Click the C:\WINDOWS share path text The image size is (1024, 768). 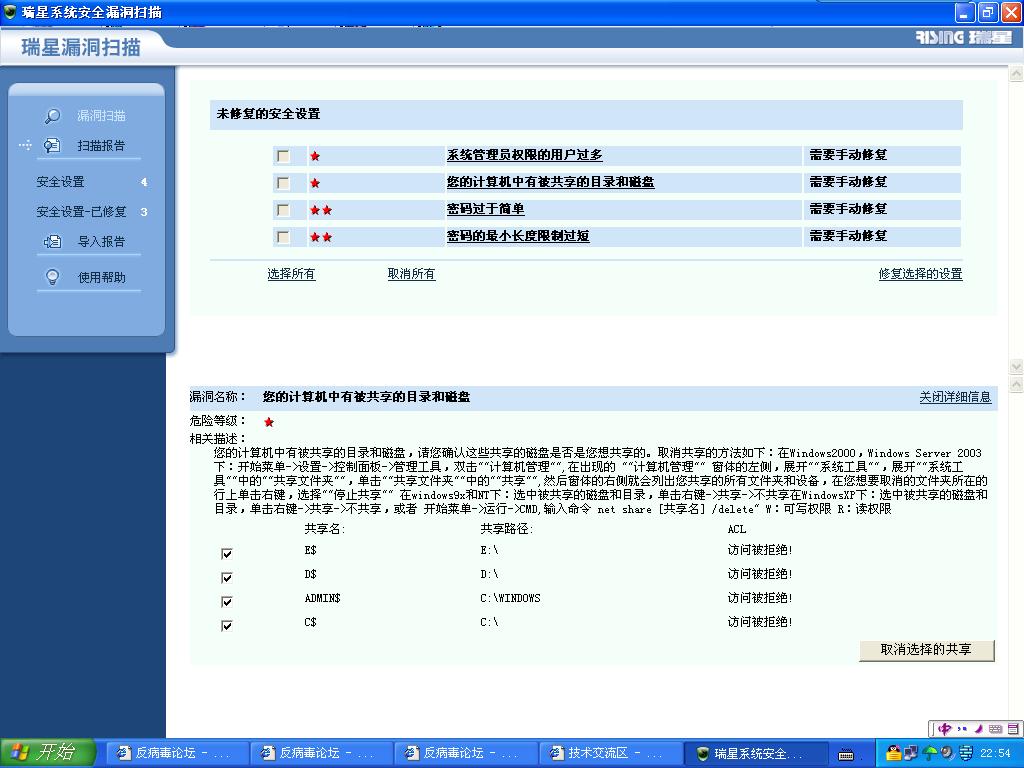(510, 598)
